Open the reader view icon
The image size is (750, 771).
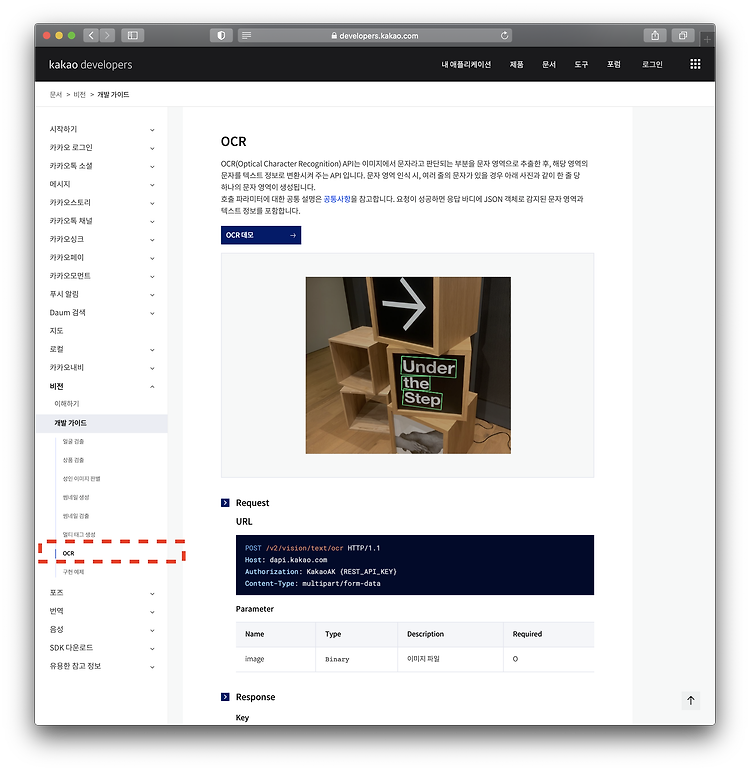click(x=247, y=35)
